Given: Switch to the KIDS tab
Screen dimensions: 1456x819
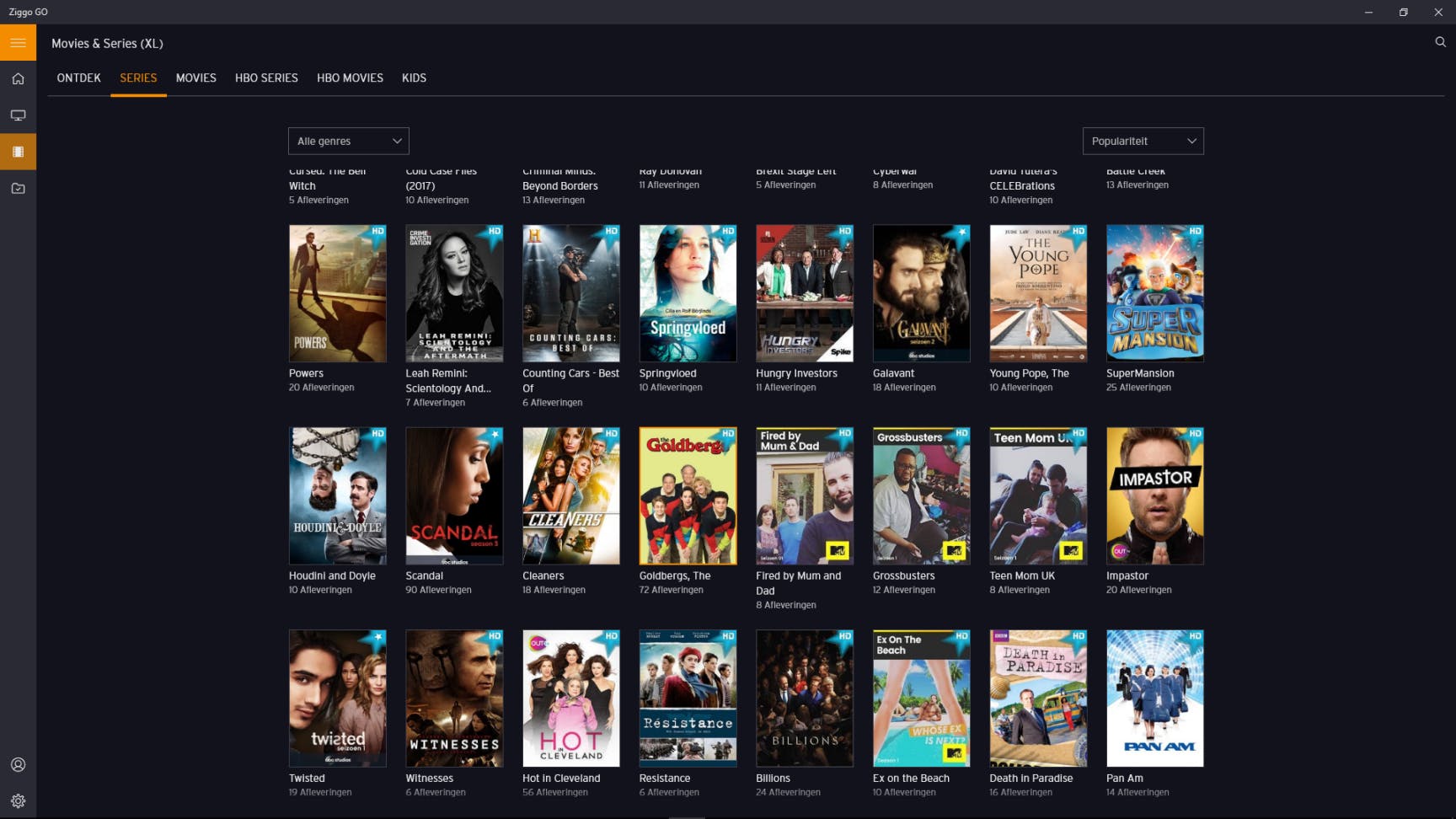Looking at the screenshot, I should tap(414, 78).
